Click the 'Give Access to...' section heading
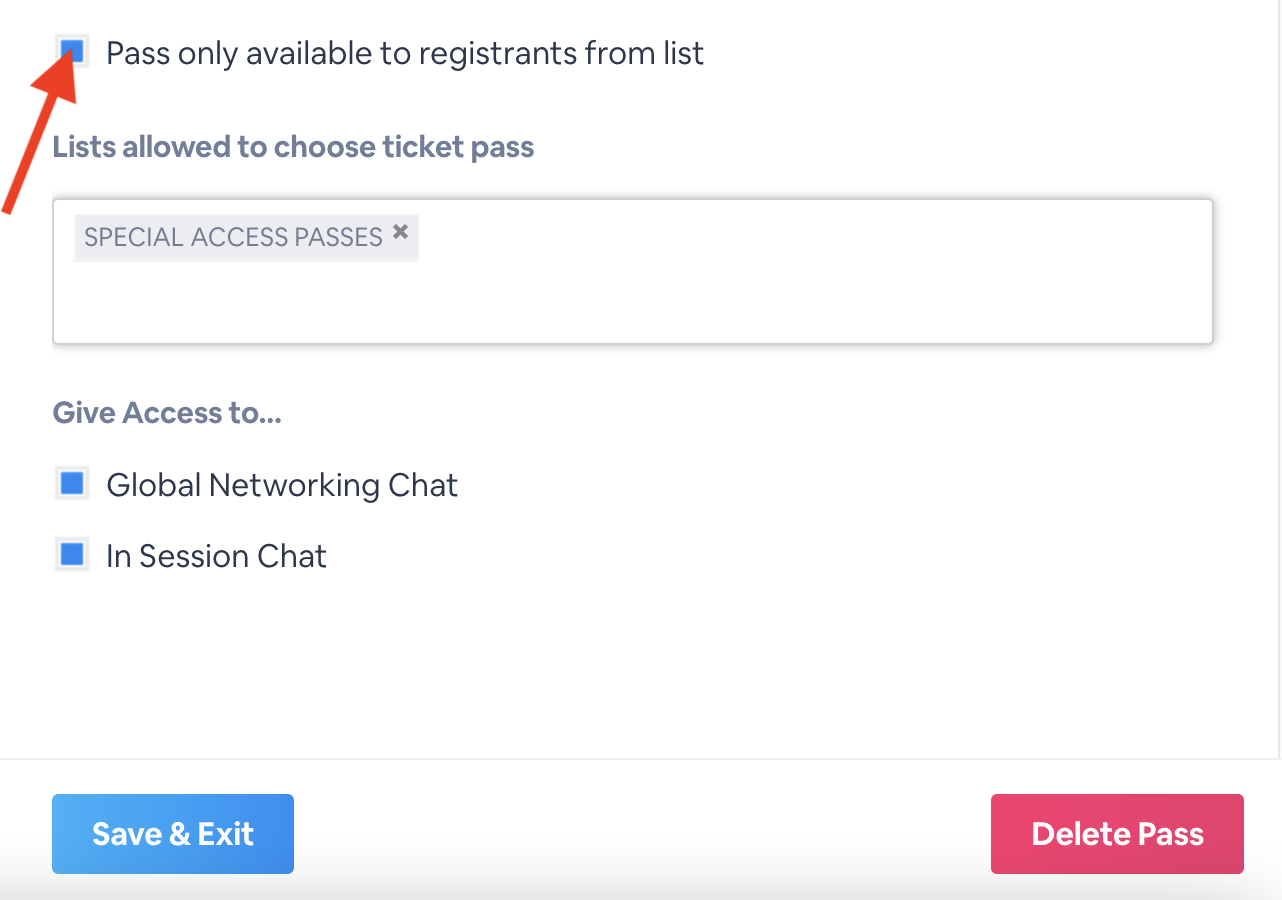This screenshot has width=1282, height=900. 167,413
